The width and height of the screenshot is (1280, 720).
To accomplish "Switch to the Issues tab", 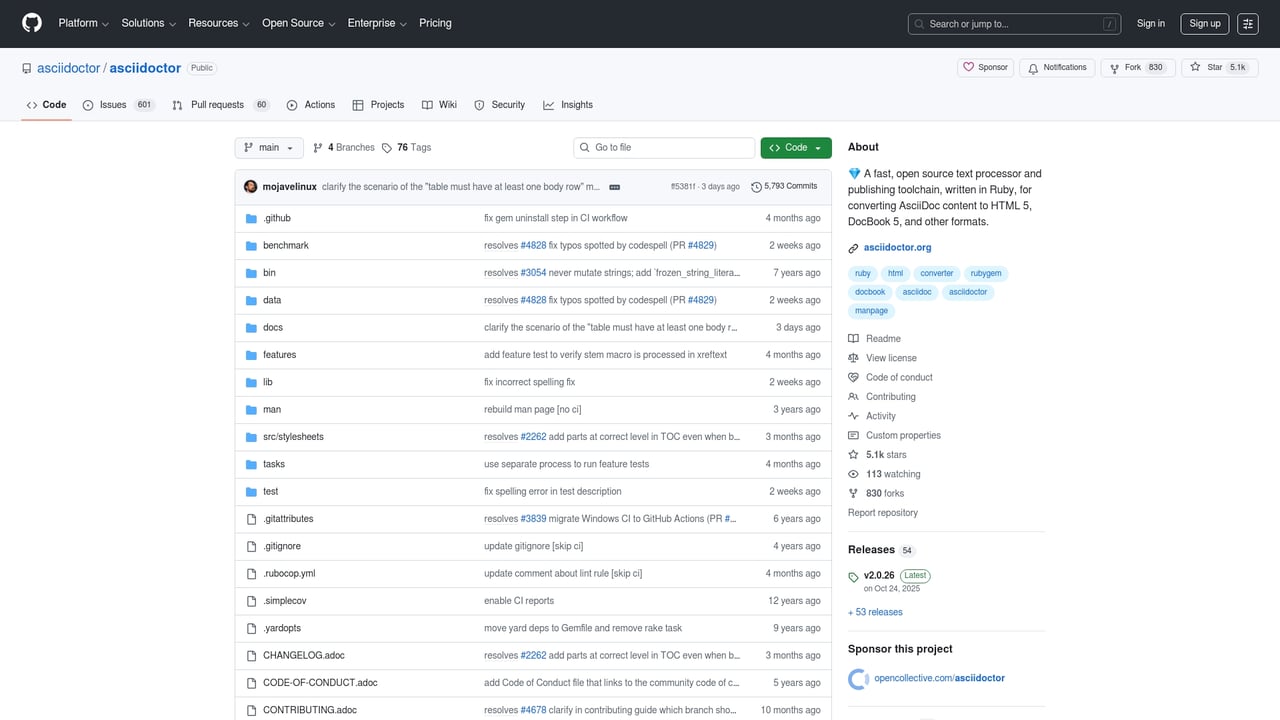I will (114, 104).
